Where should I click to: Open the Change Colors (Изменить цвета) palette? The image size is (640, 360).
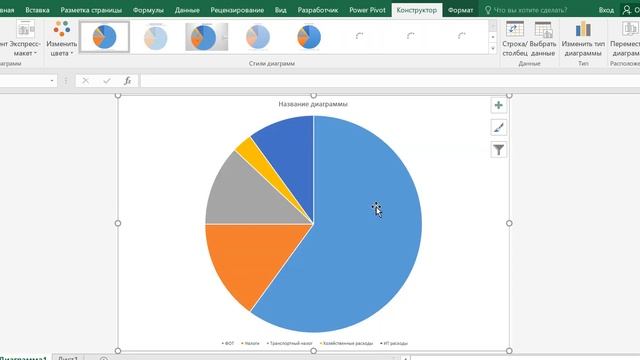click(62, 38)
